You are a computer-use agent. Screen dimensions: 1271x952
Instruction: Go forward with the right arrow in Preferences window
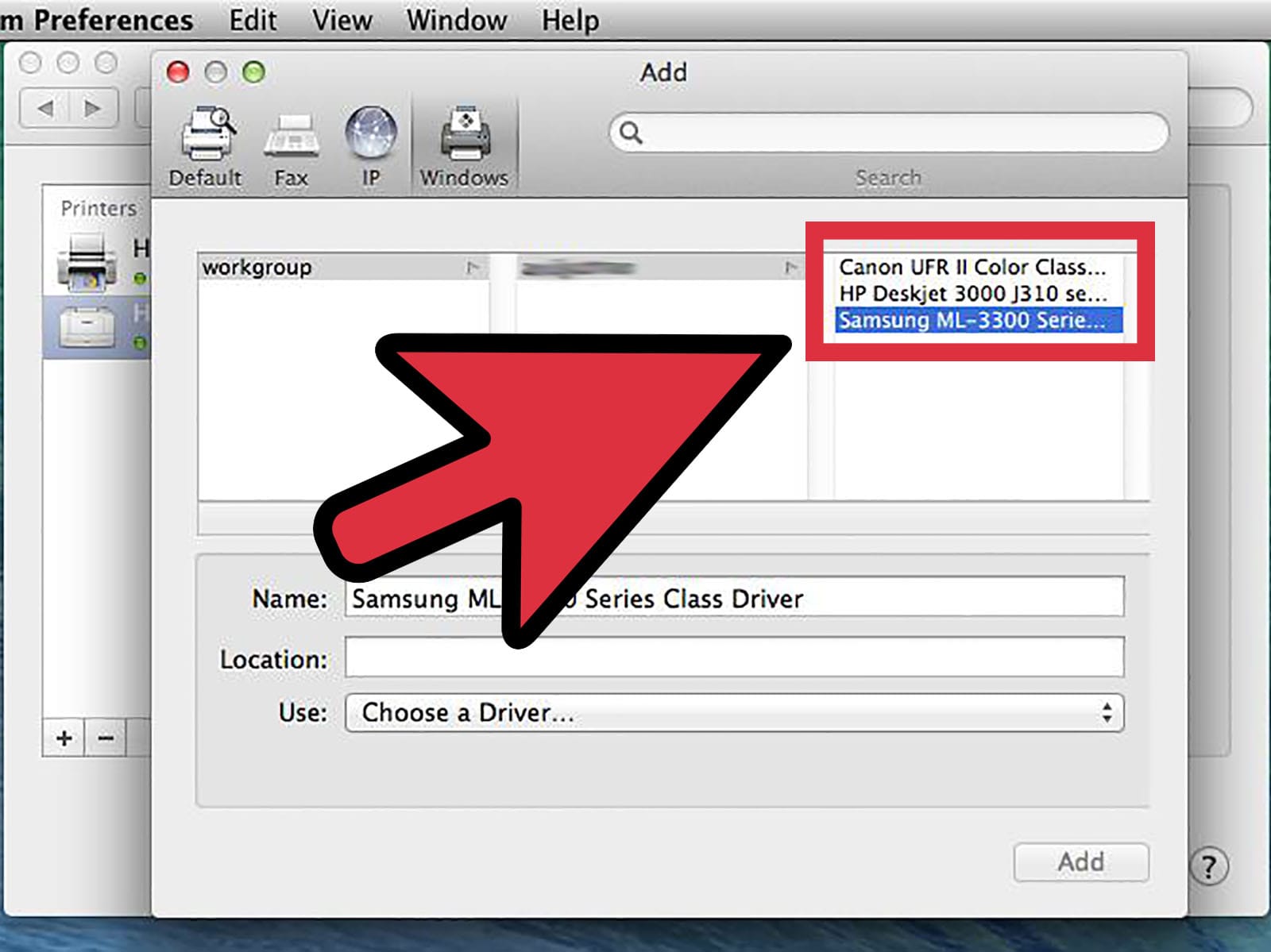pos(93,107)
